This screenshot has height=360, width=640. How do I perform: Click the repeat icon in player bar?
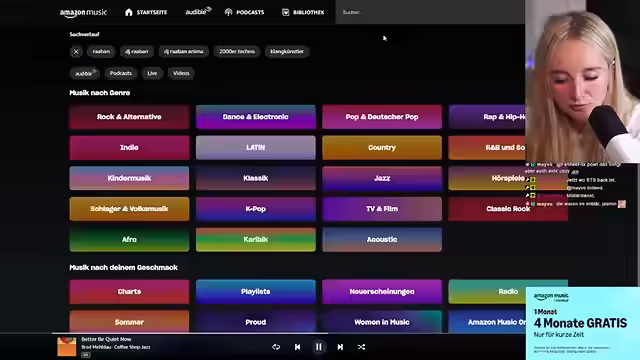(276, 347)
